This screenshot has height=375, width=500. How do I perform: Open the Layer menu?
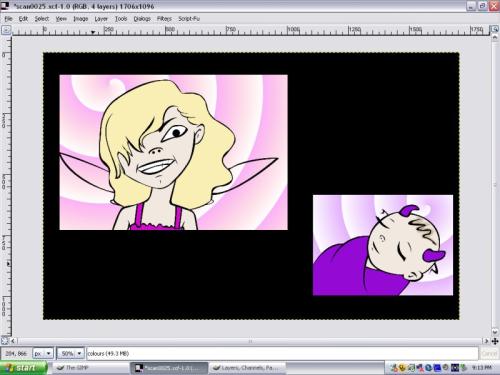[101, 19]
